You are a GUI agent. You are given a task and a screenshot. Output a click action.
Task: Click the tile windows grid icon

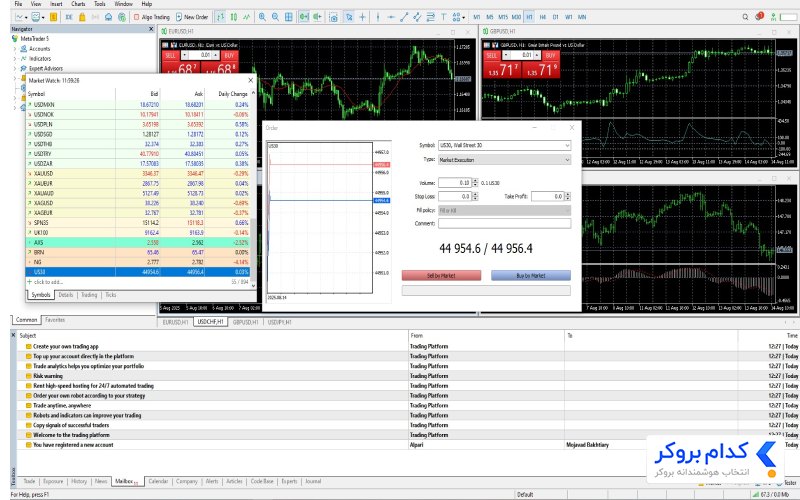click(289, 17)
